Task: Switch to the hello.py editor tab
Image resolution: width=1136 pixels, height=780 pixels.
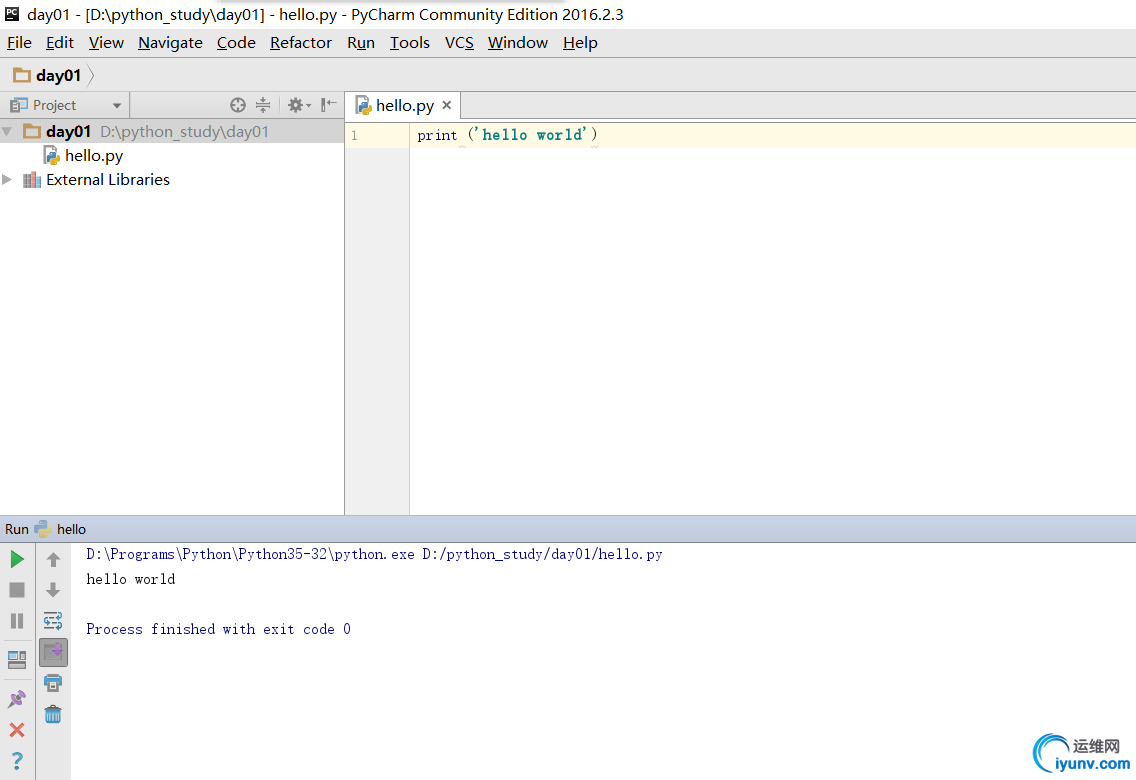Action: 404,106
